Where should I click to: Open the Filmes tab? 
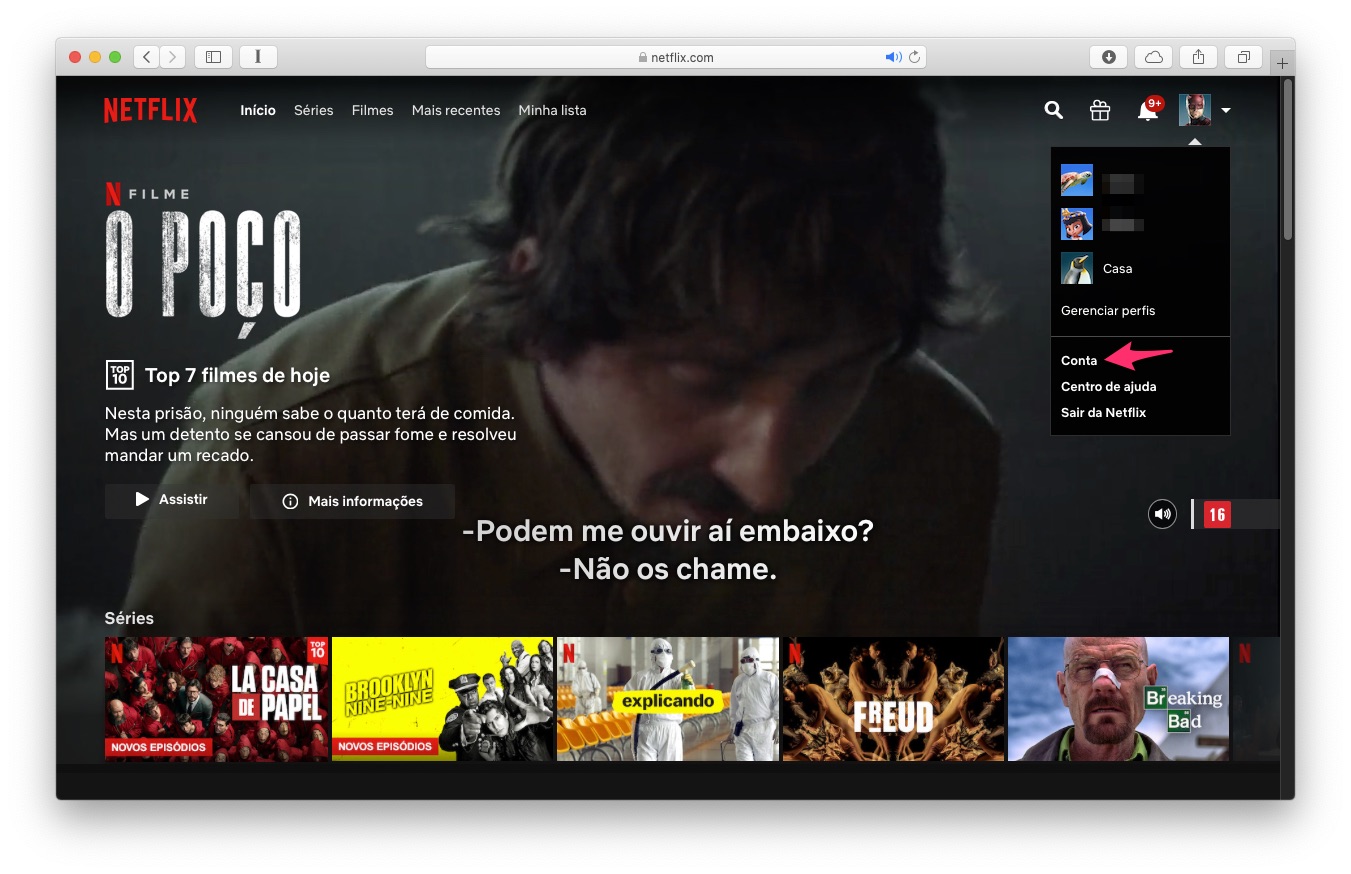click(x=372, y=110)
